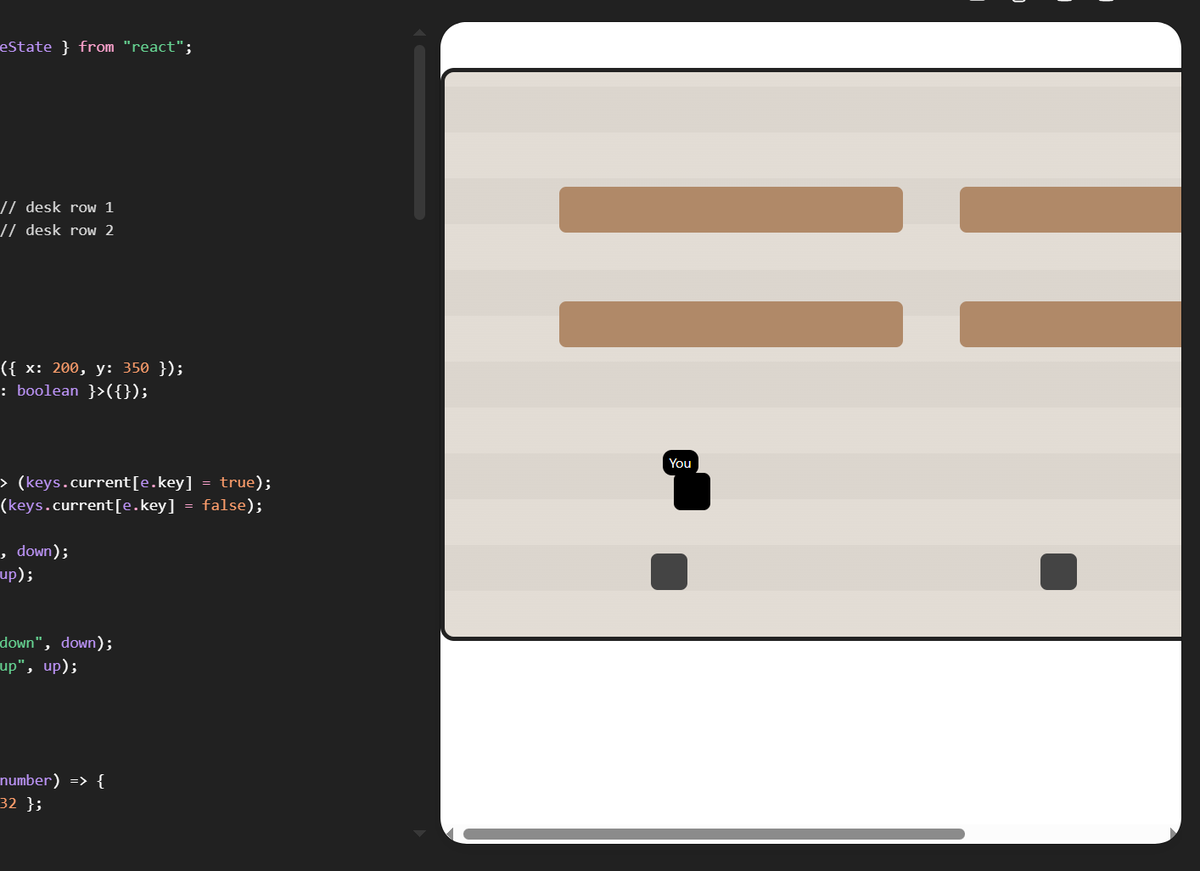Click the "up", up);" code line
This screenshot has width=1200, height=871.
(39, 666)
